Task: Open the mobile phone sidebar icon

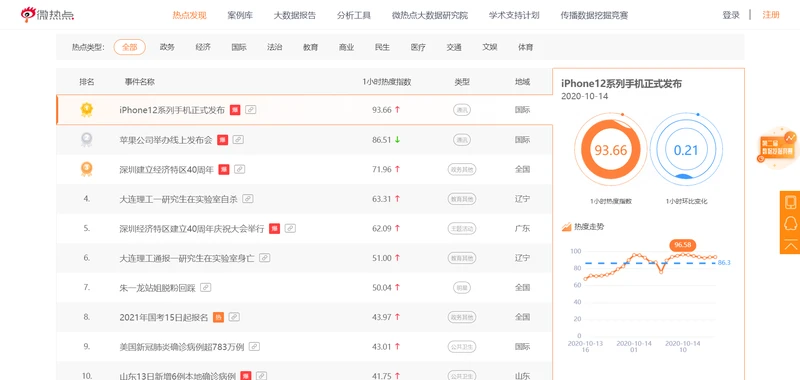Action: [790, 202]
